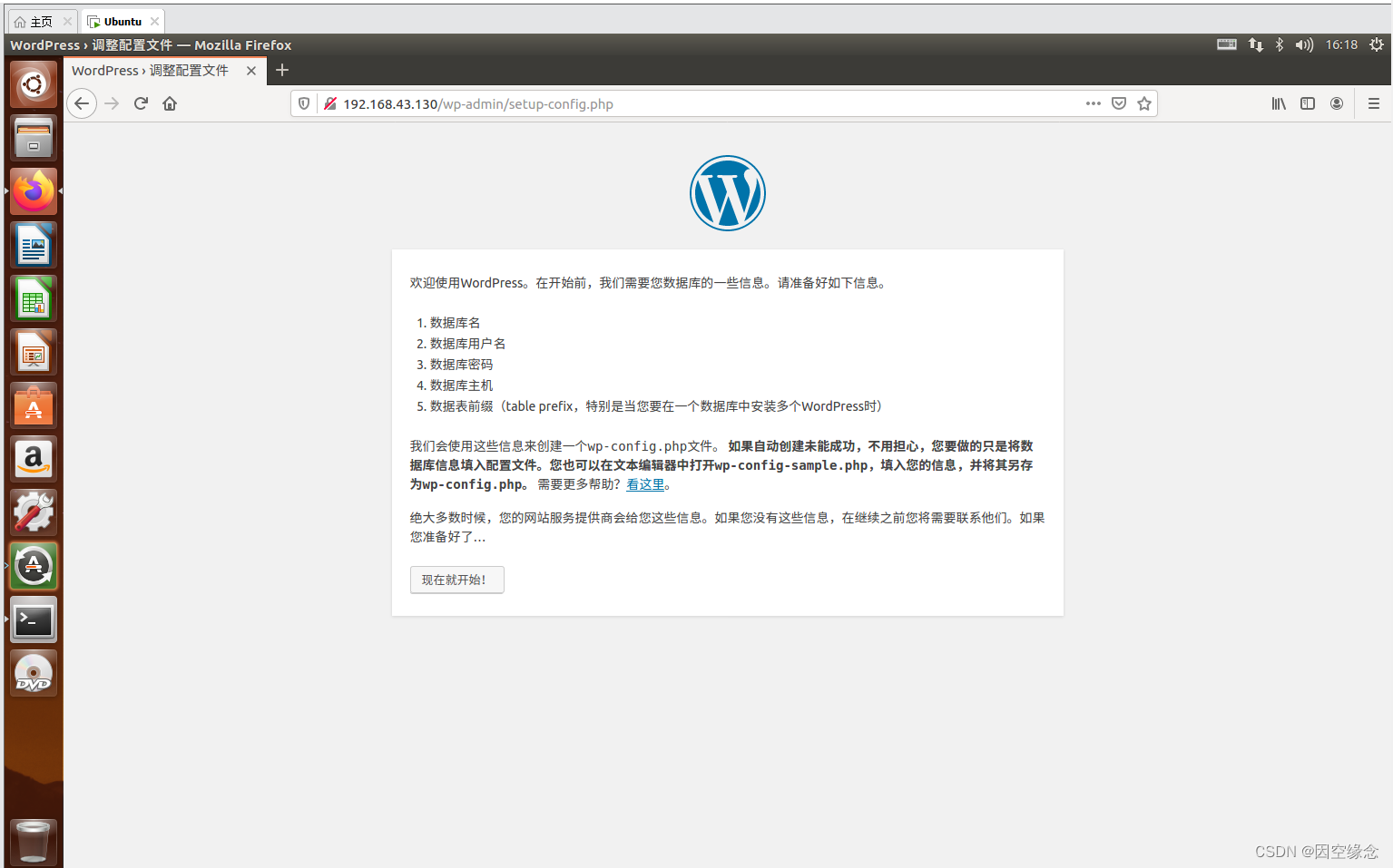Launch LibreOffice Calc from the dock
Screen dimensions: 1393x868
tap(34, 298)
